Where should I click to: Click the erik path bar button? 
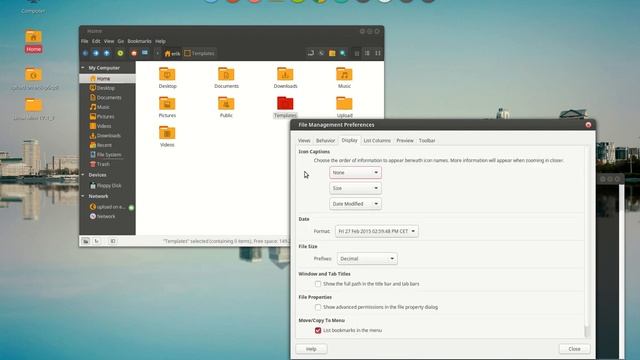coord(172,53)
